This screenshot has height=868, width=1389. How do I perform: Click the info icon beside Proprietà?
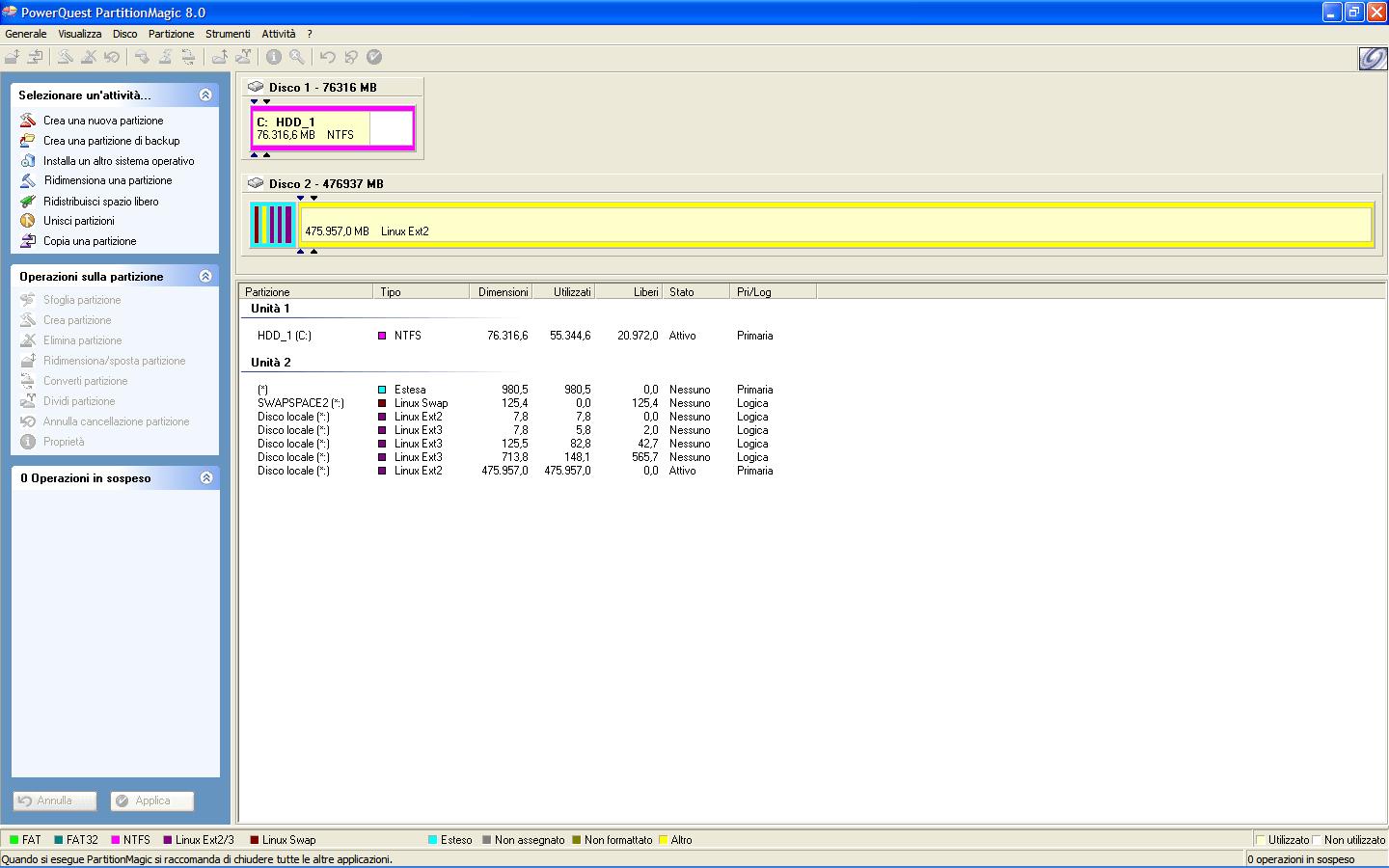coord(28,442)
